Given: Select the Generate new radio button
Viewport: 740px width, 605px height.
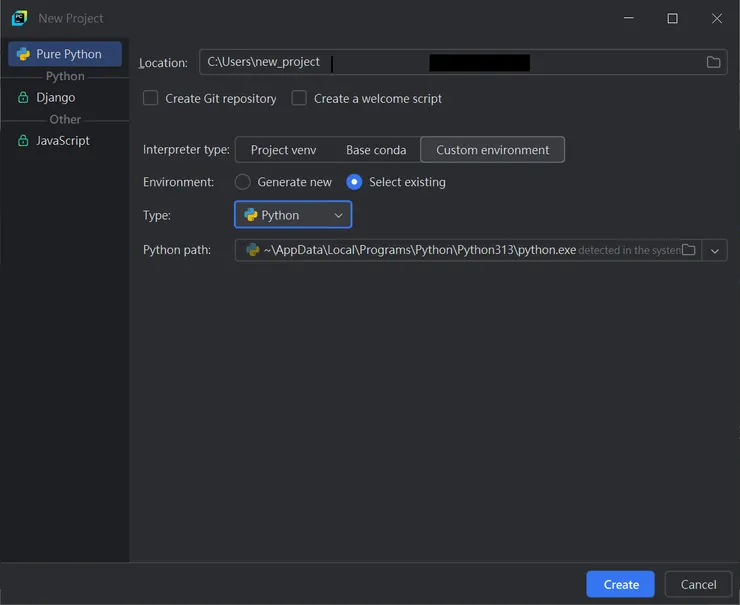Looking at the screenshot, I should [x=242, y=182].
